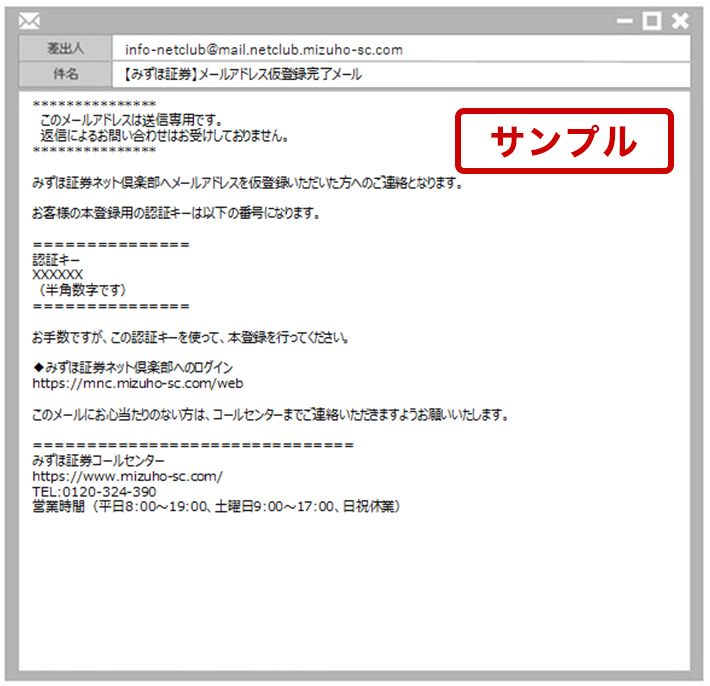Click the line about contacting コールセンター
The image size is (710, 686).
coord(270,414)
